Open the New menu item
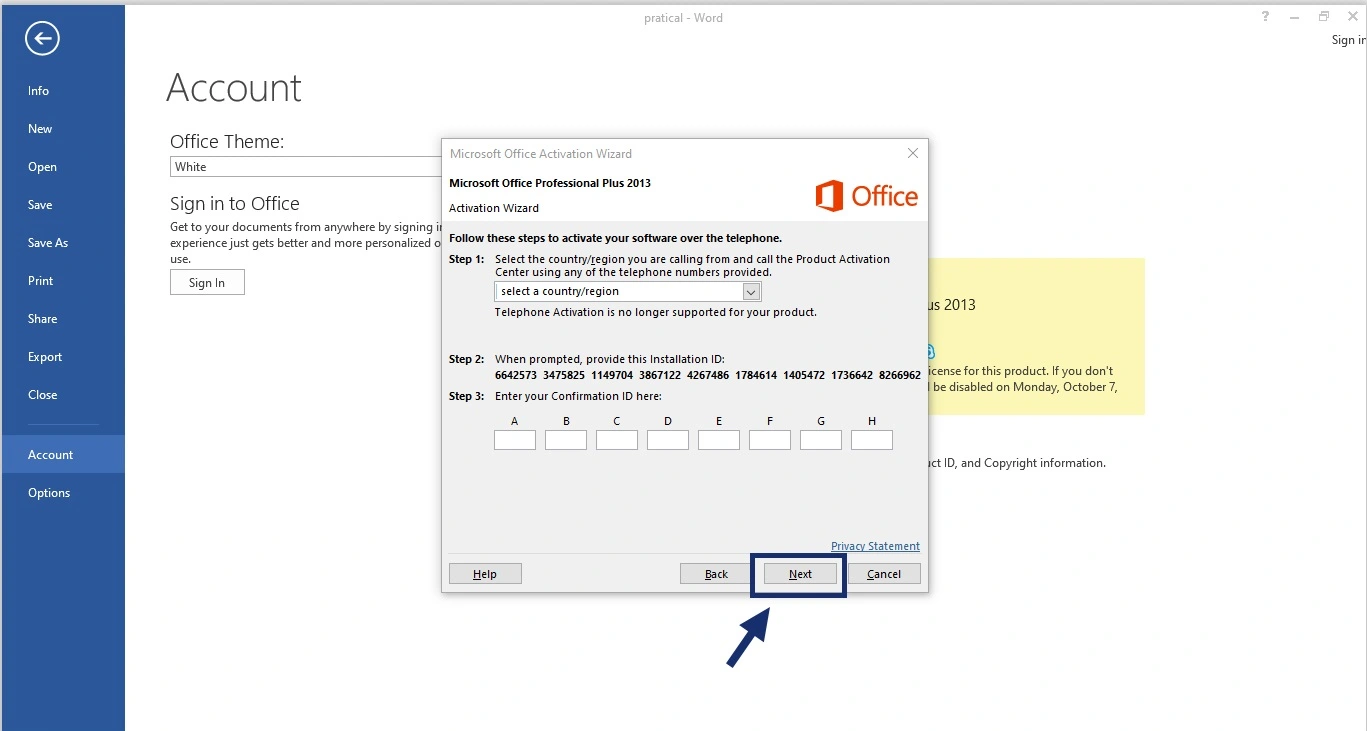Viewport: 1367px width, 731px height. click(x=40, y=129)
